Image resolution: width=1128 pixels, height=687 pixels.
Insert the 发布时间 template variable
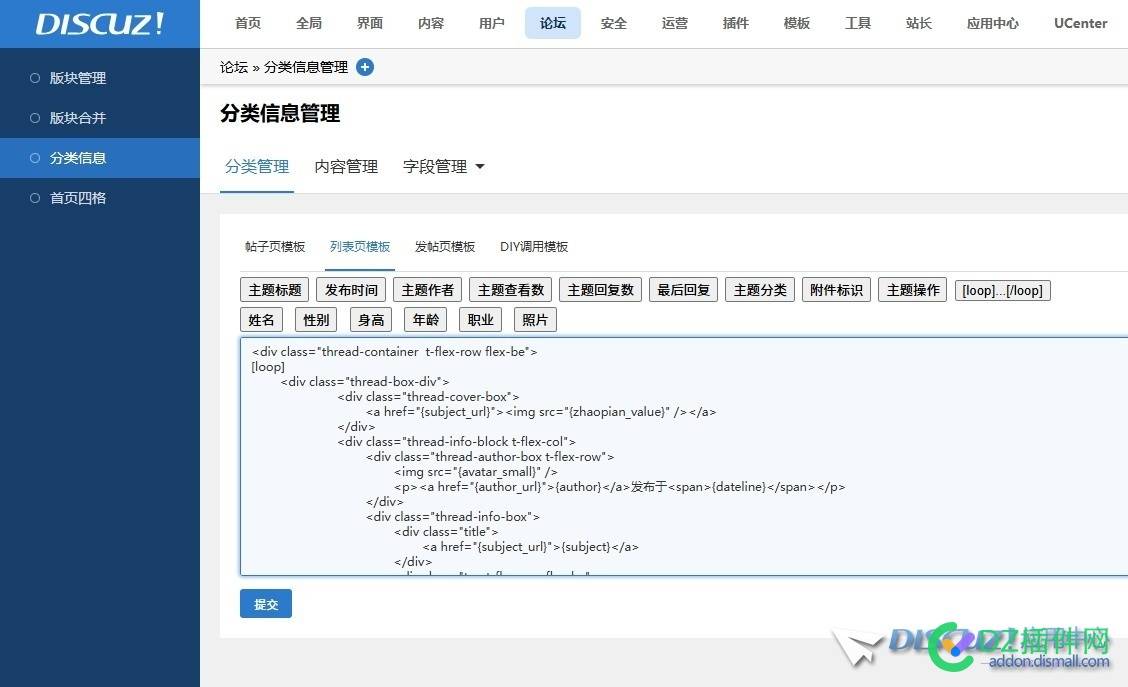tap(350, 289)
